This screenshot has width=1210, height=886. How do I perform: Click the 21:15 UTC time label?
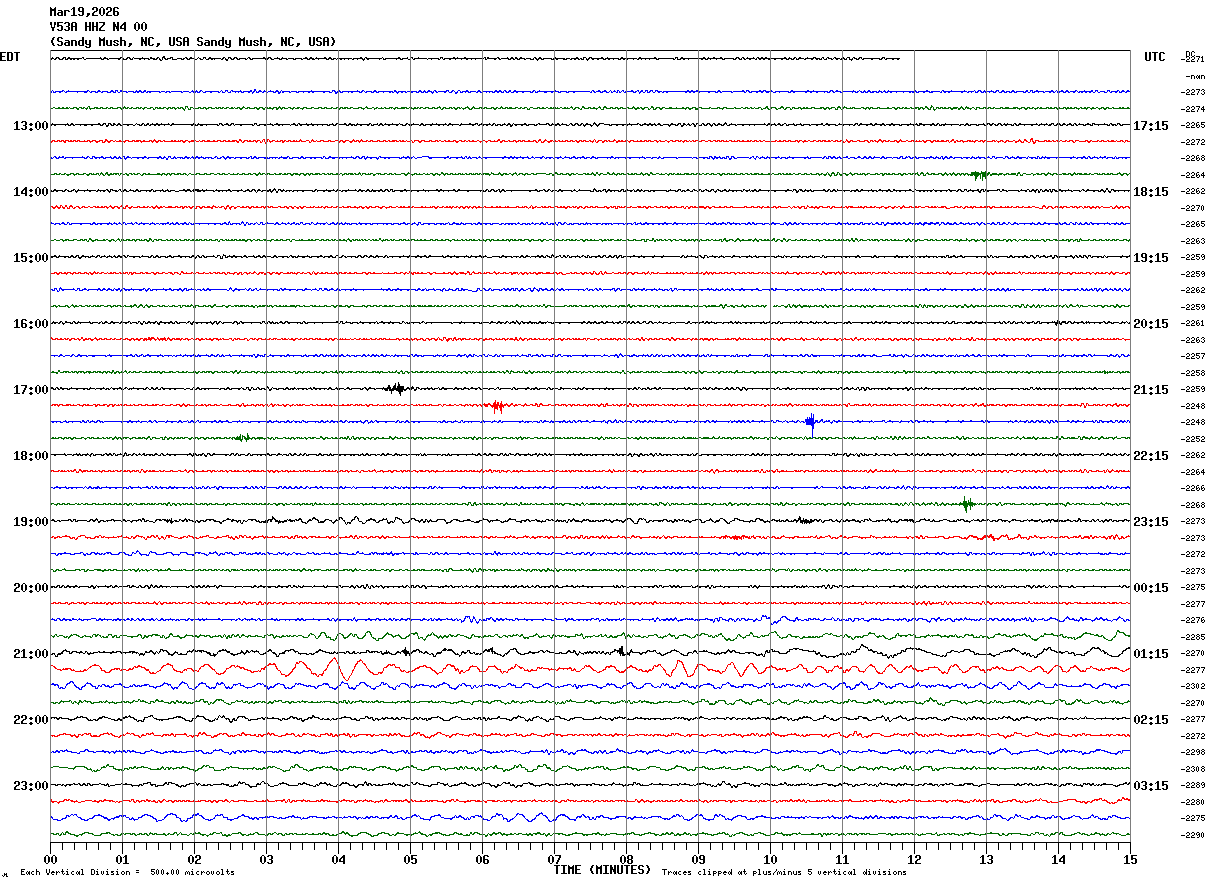click(1151, 390)
